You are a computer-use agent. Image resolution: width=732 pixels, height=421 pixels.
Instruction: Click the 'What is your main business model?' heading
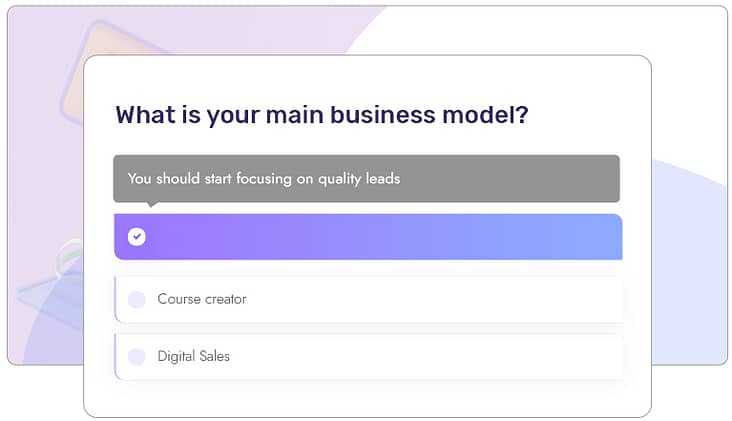point(322,115)
